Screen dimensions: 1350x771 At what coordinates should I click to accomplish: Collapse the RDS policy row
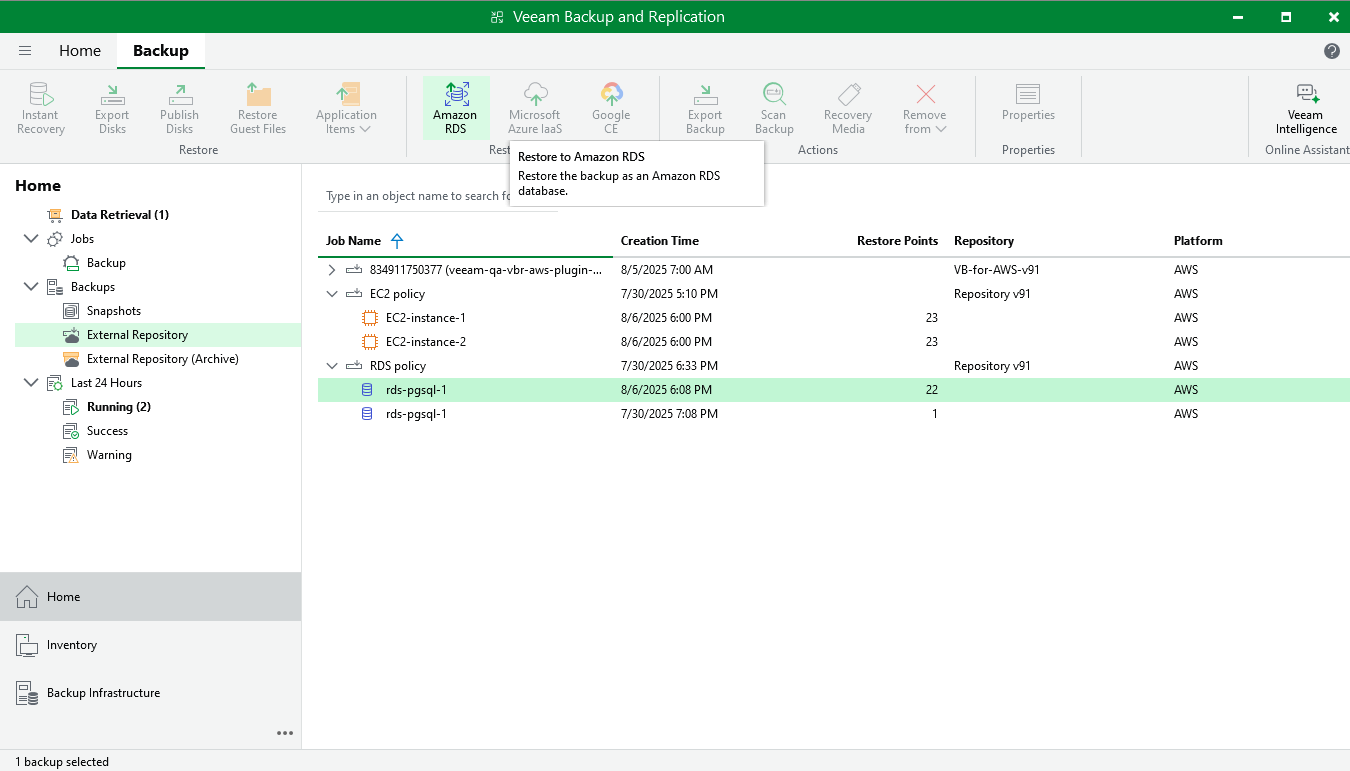[x=332, y=366]
